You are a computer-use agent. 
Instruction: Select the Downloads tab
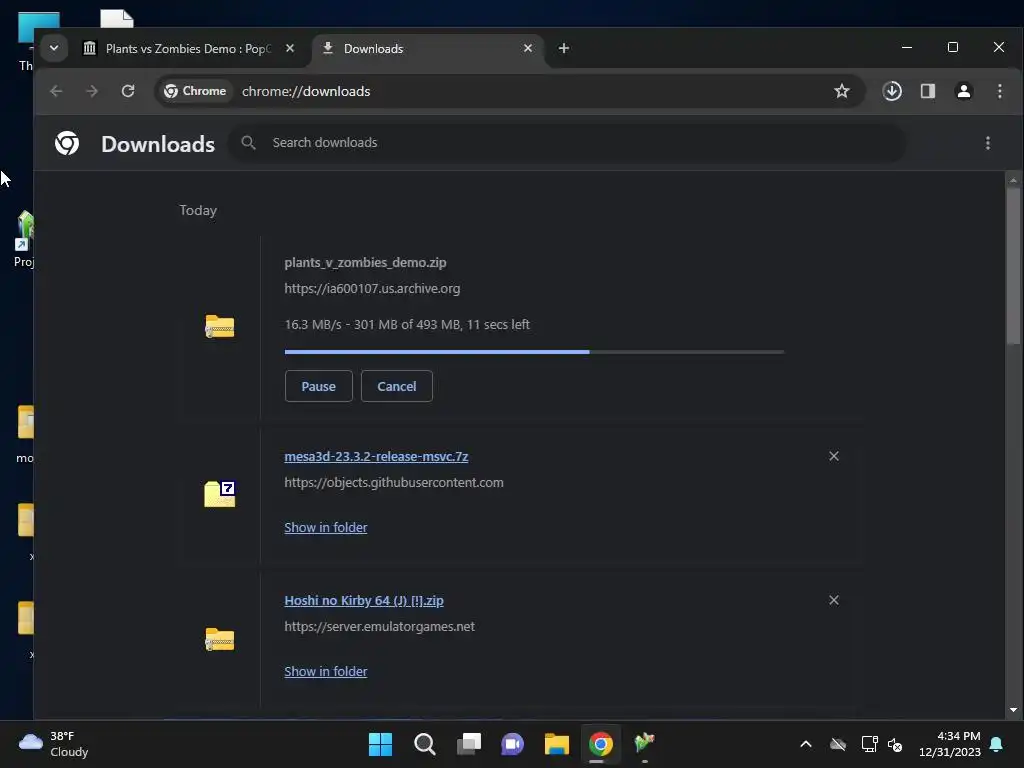tap(428, 49)
